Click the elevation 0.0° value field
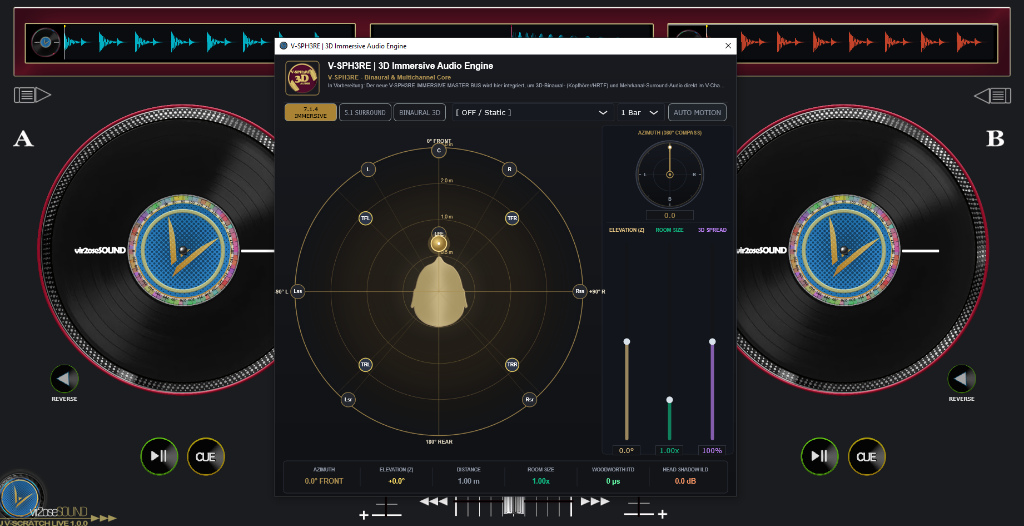Screen dimensions: 1024x526 coord(627,450)
